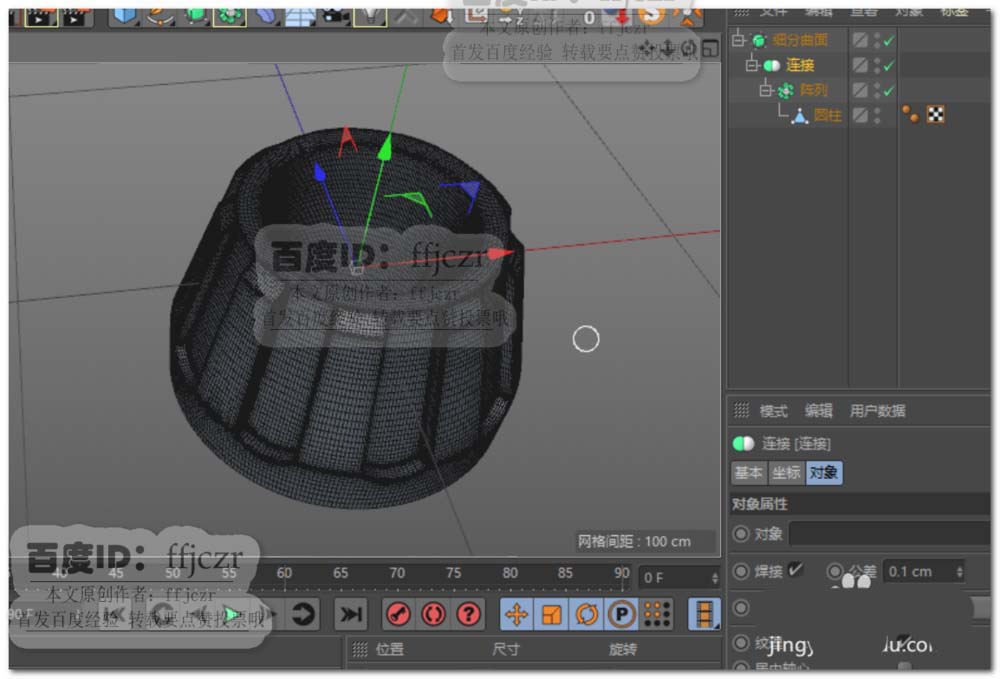The height and width of the screenshot is (679, 1000).
Task: Click the keyframe selection question mark button
Action: [469, 614]
